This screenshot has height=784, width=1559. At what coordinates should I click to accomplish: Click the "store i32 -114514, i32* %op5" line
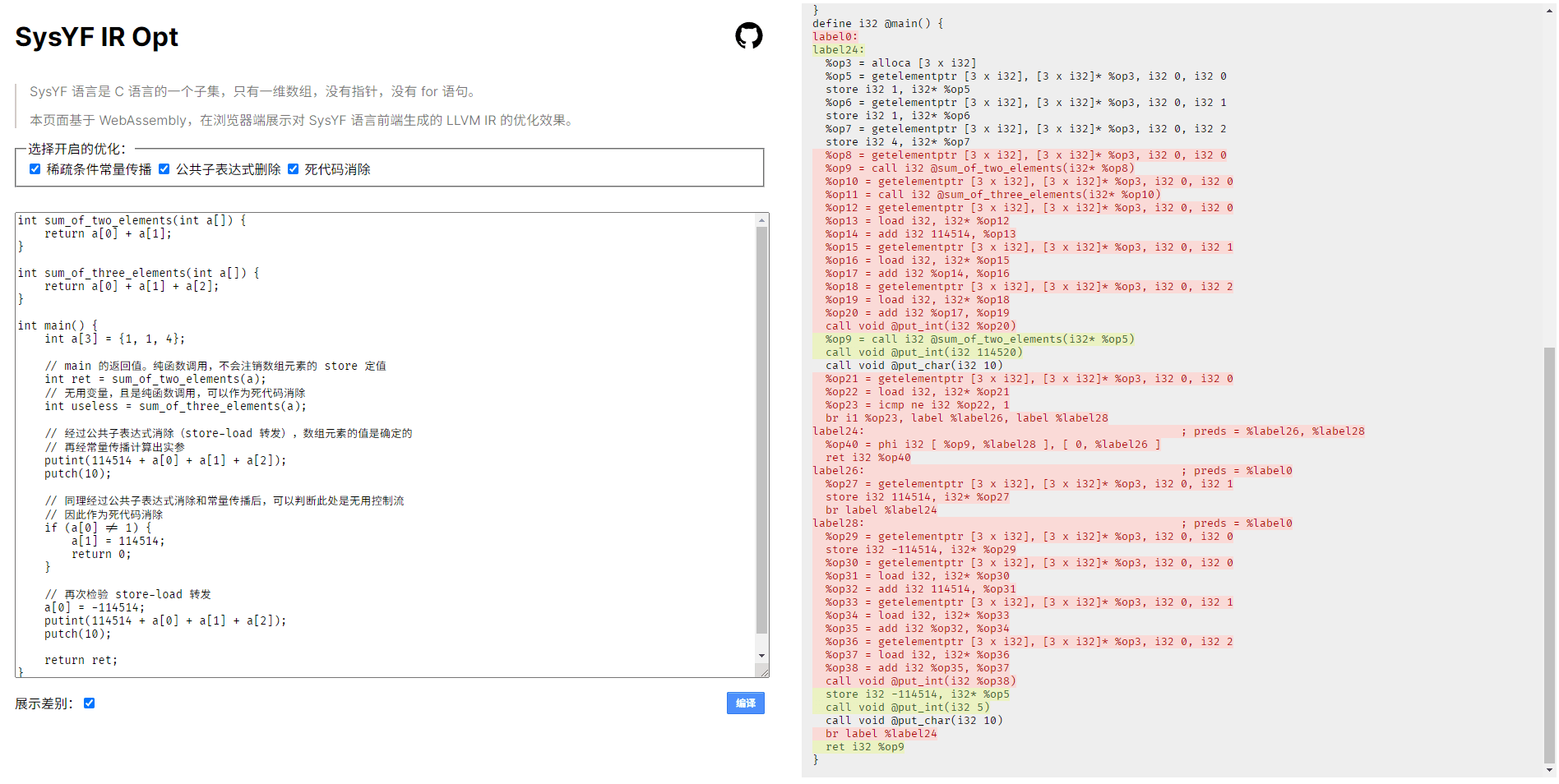pyautogui.click(x=917, y=694)
